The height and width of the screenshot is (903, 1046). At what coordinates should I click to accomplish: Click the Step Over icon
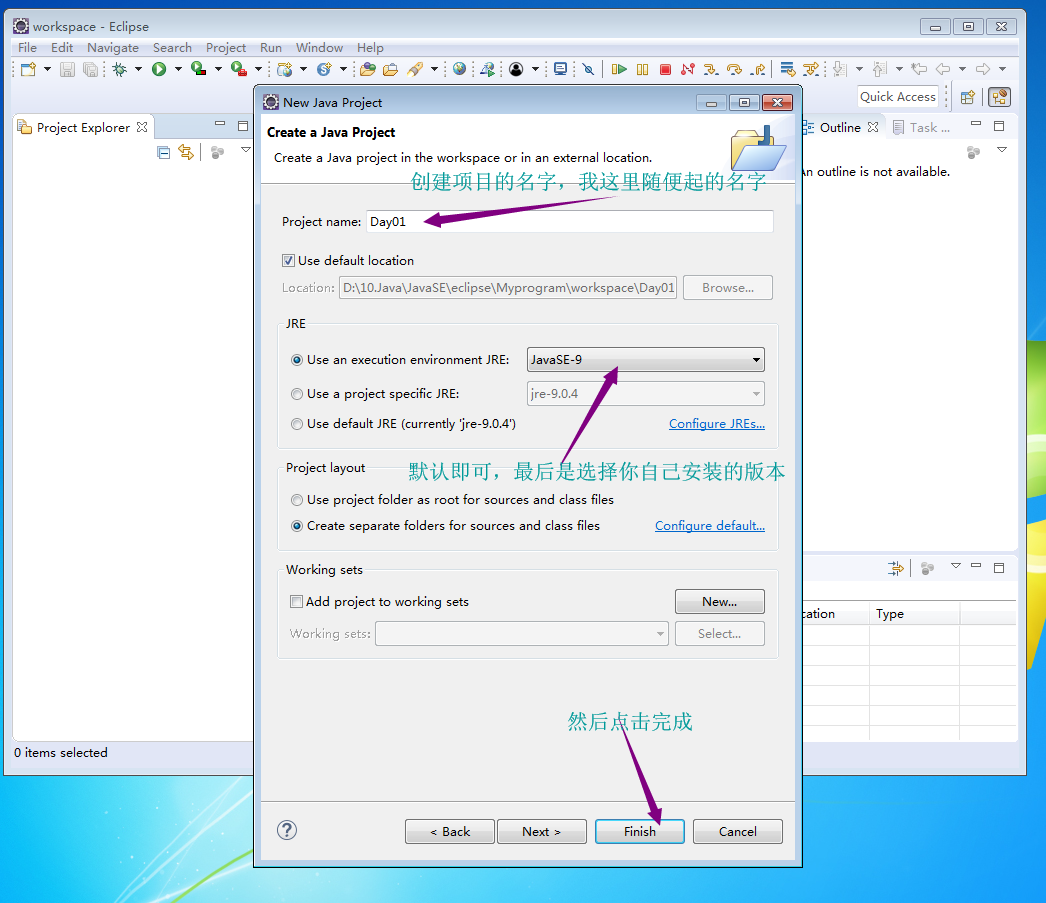[x=734, y=69]
